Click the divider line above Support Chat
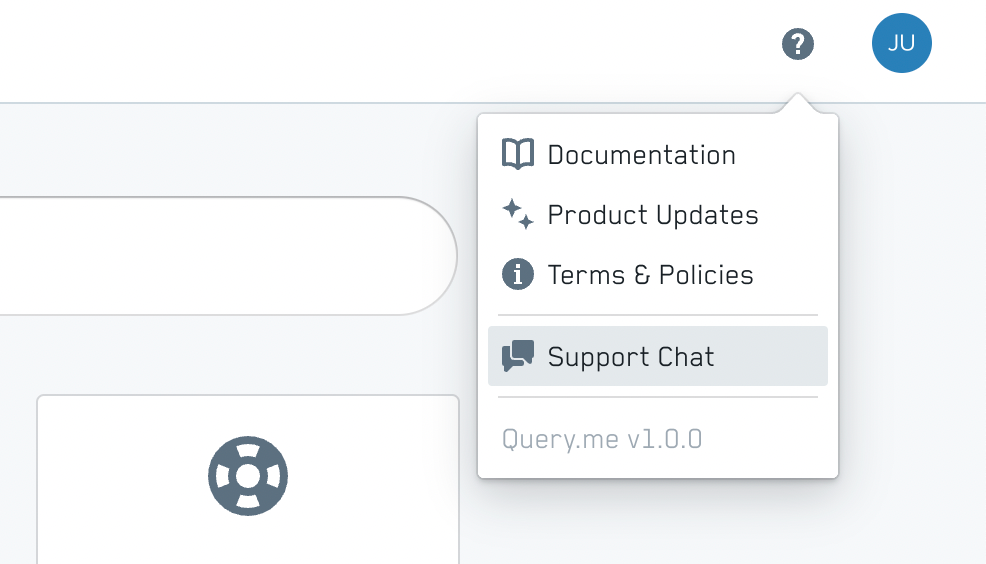This screenshot has width=986, height=564. pyautogui.click(x=658, y=314)
